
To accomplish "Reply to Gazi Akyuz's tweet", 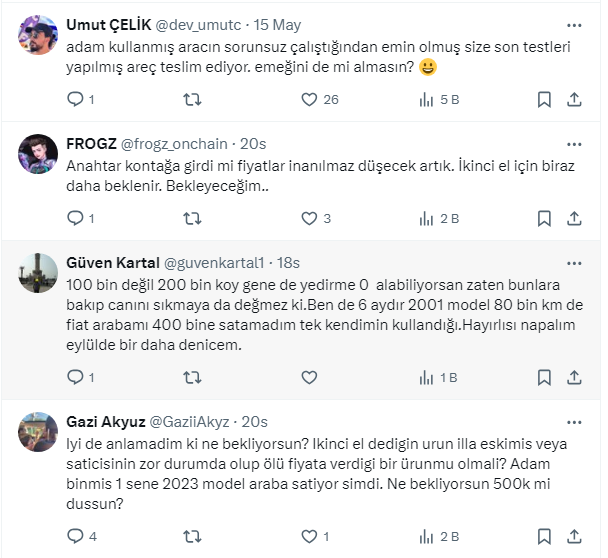I will [75, 536].
